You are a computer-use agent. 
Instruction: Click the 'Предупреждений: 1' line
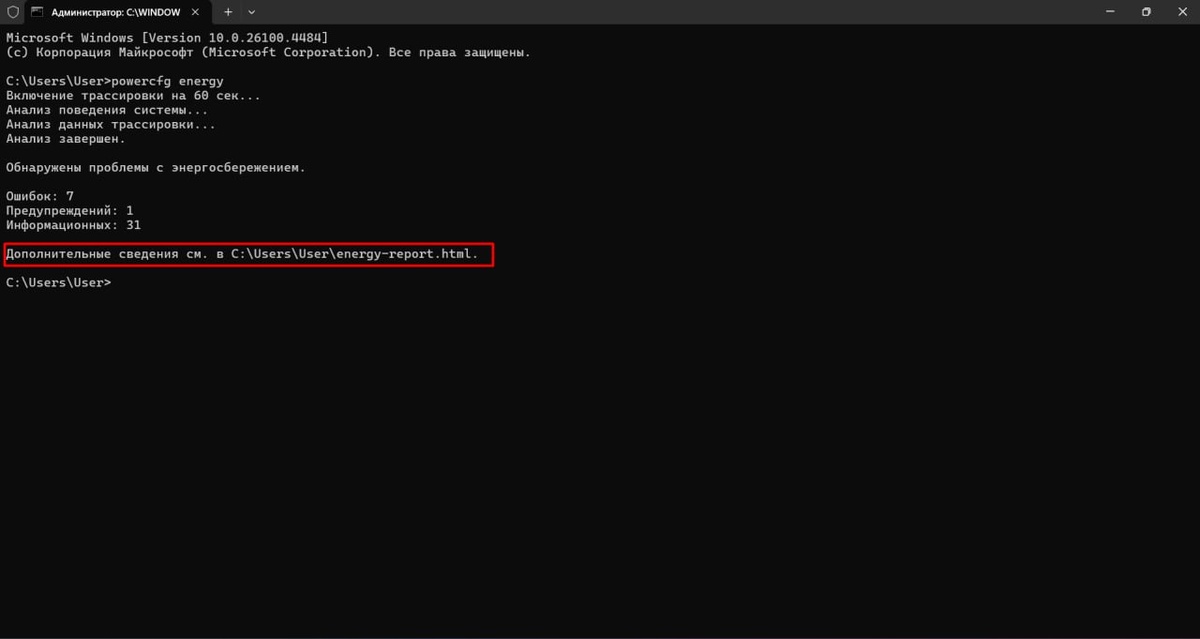click(x=70, y=211)
